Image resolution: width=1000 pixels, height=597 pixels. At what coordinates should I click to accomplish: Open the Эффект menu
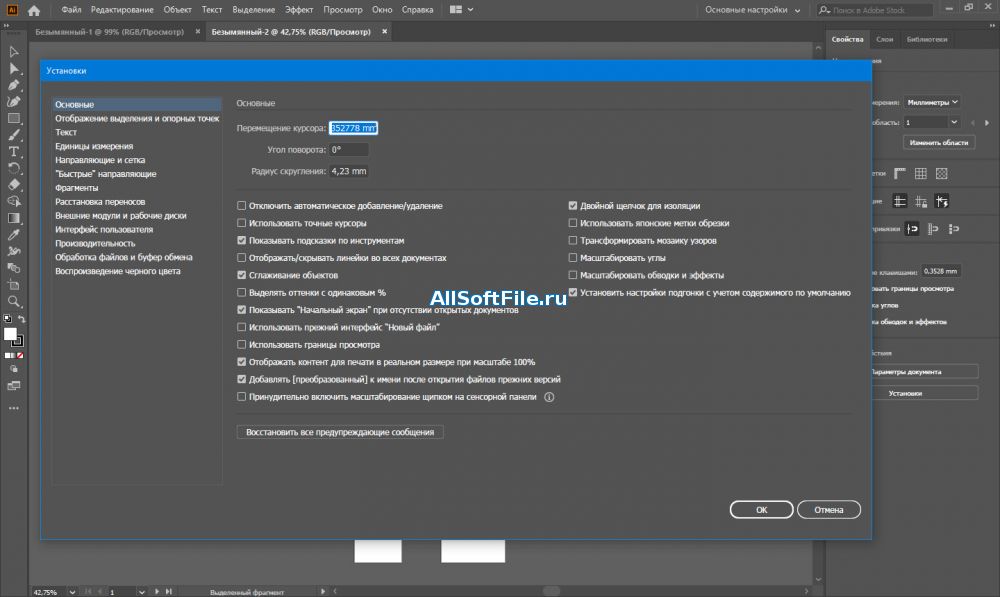298,10
